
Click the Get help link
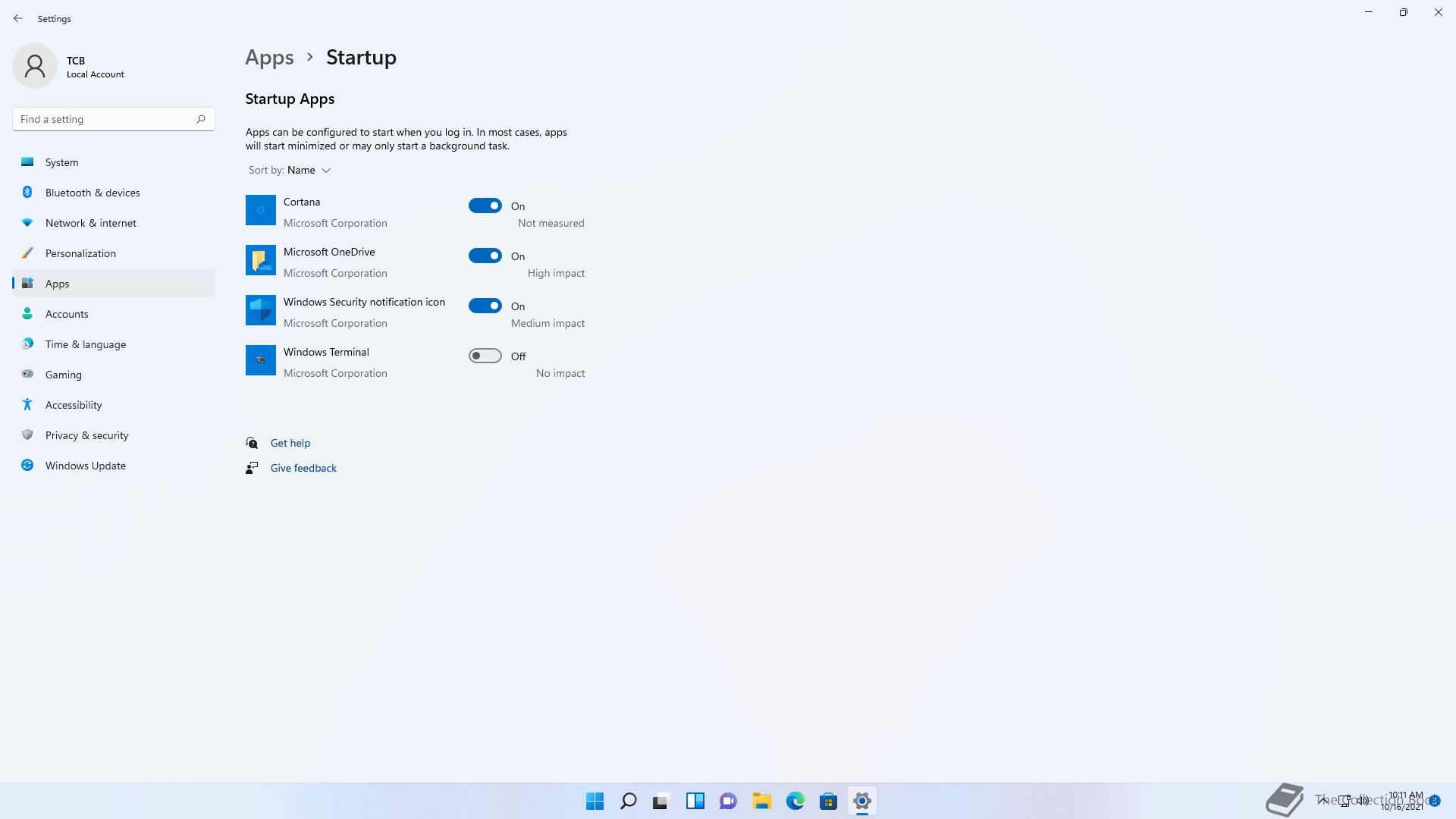[x=290, y=443]
